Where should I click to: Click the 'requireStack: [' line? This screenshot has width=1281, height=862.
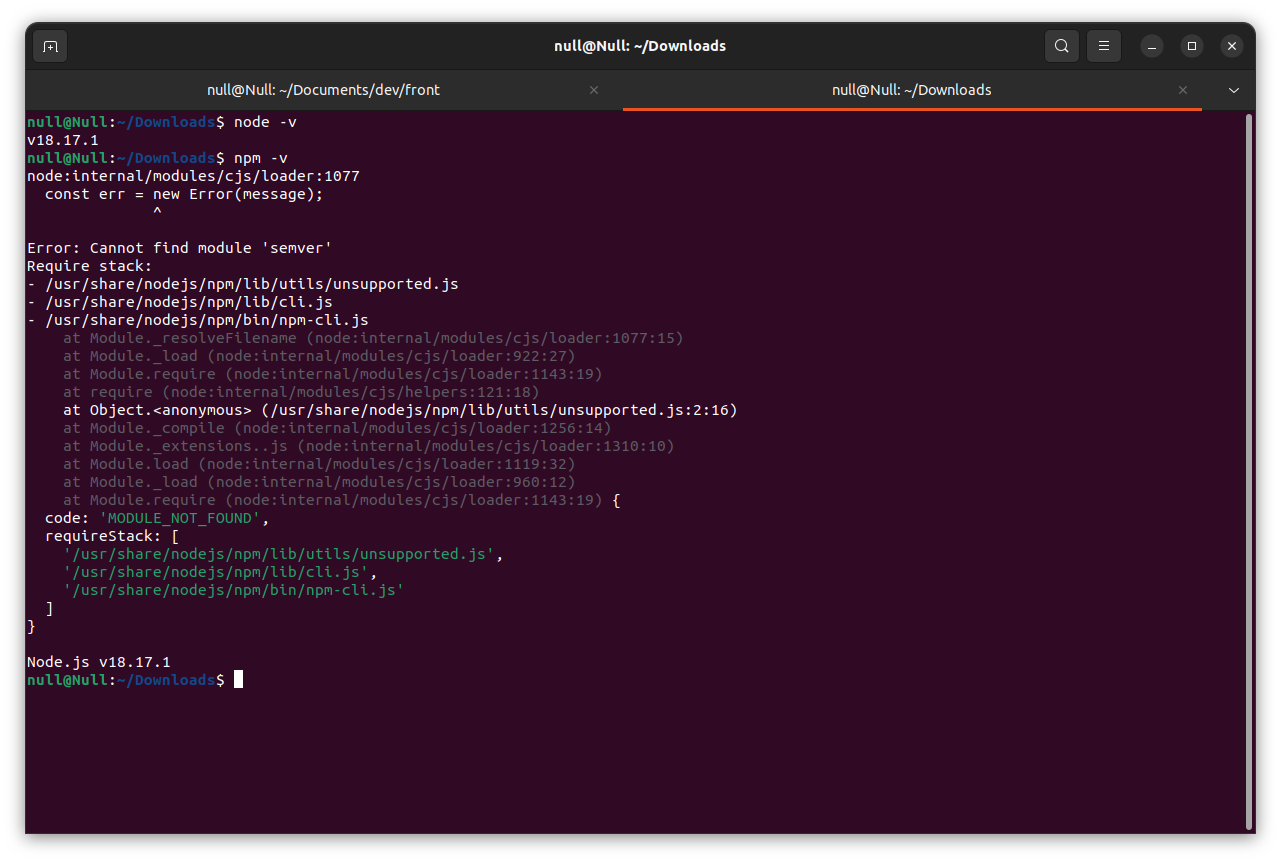[112, 536]
